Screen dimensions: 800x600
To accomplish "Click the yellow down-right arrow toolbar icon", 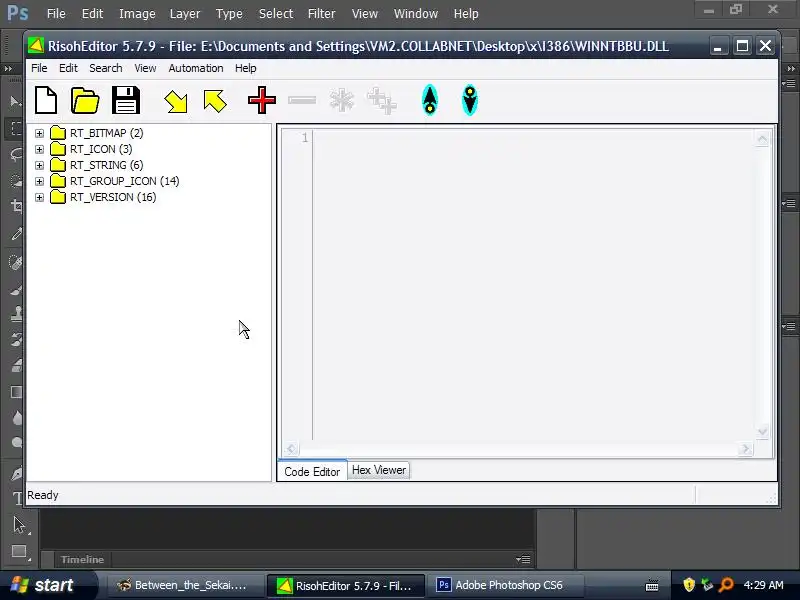I will point(176,101).
